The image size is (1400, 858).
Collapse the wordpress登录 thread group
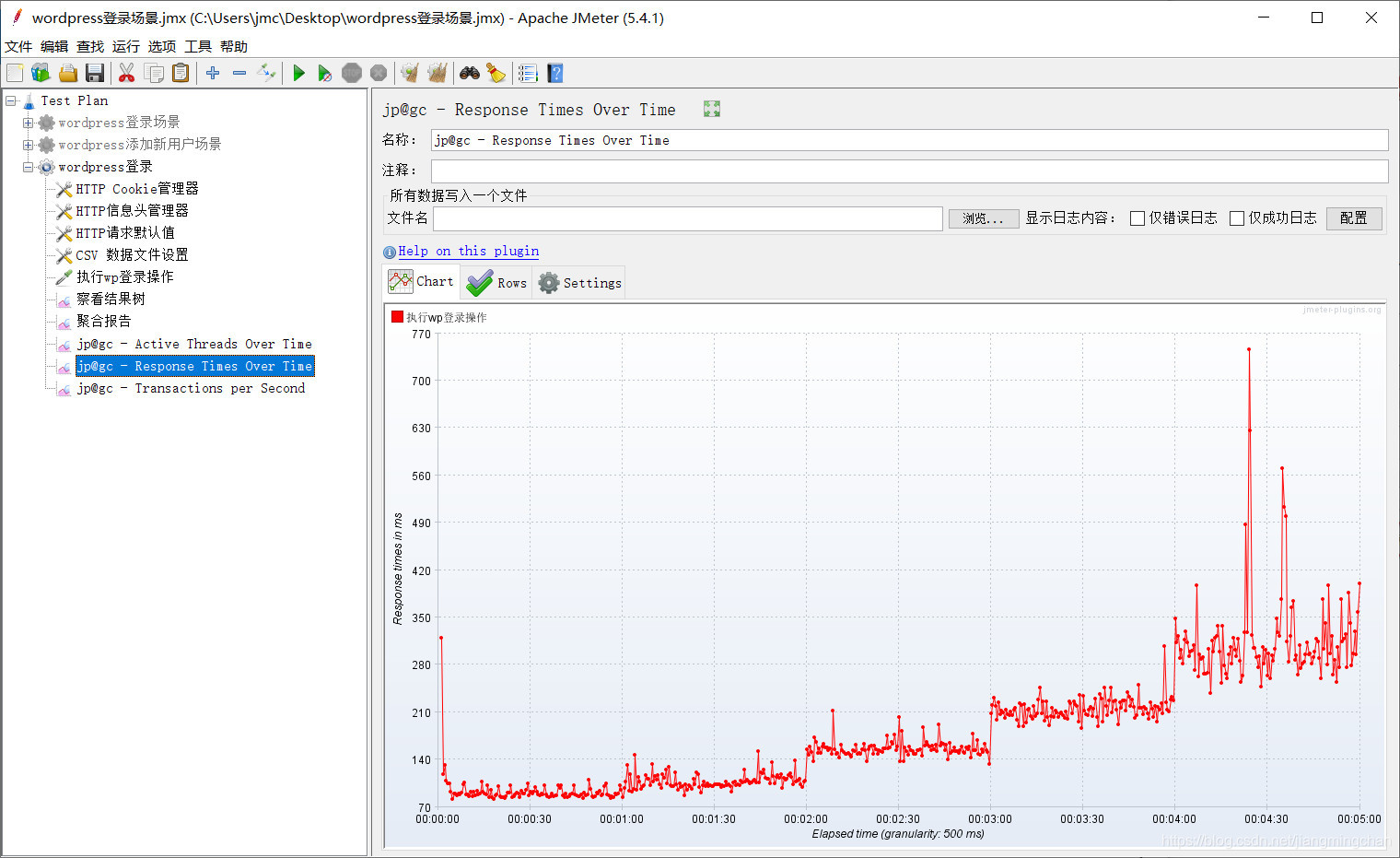28,167
